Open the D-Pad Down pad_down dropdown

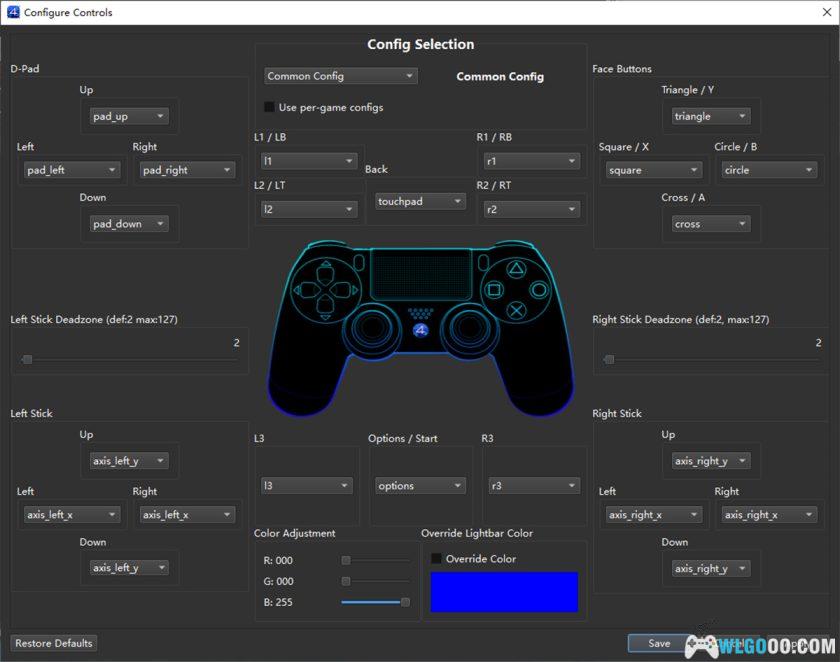[x=130, y=223]
